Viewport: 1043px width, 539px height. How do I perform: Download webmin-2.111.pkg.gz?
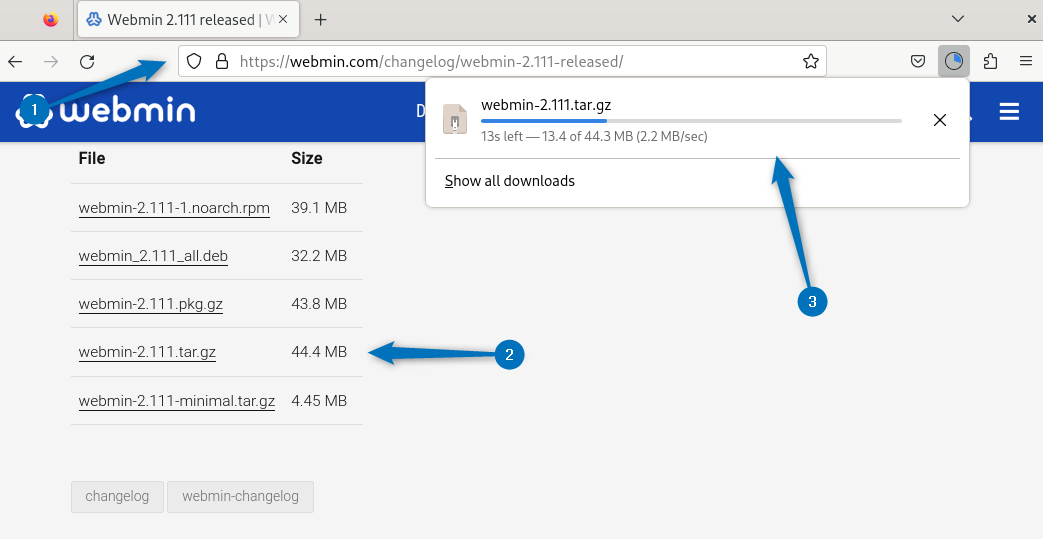[150, 303]
